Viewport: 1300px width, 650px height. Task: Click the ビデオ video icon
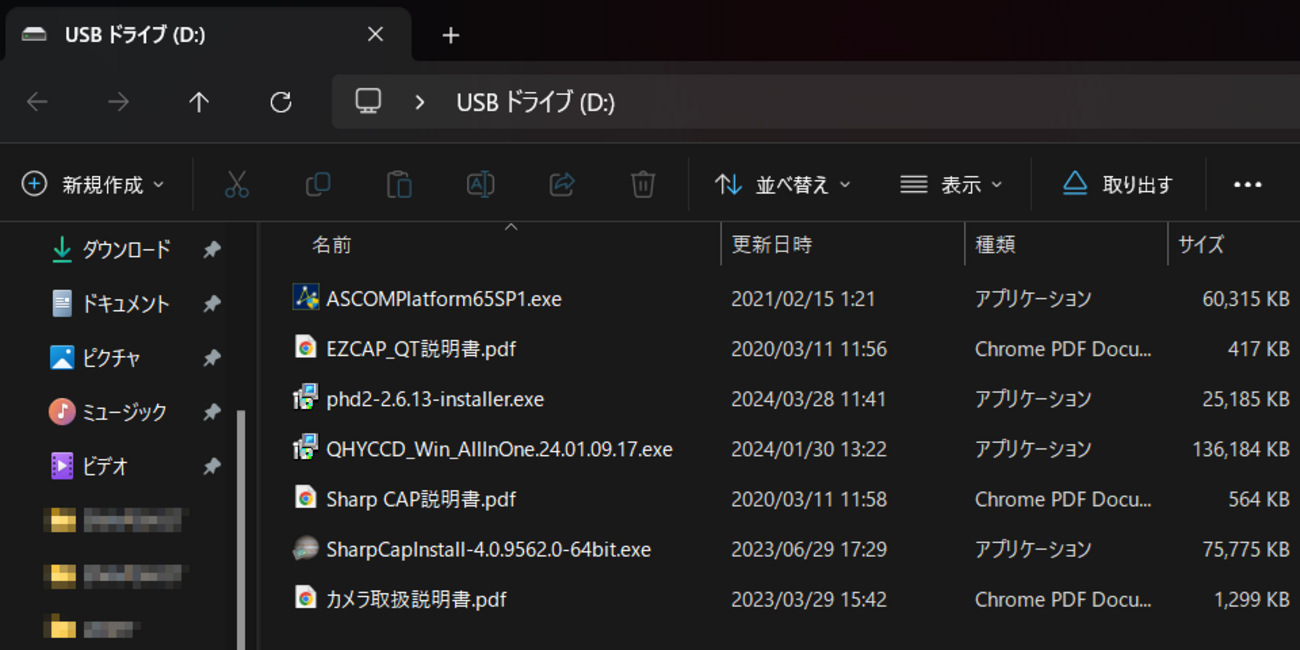click(62, 465)
